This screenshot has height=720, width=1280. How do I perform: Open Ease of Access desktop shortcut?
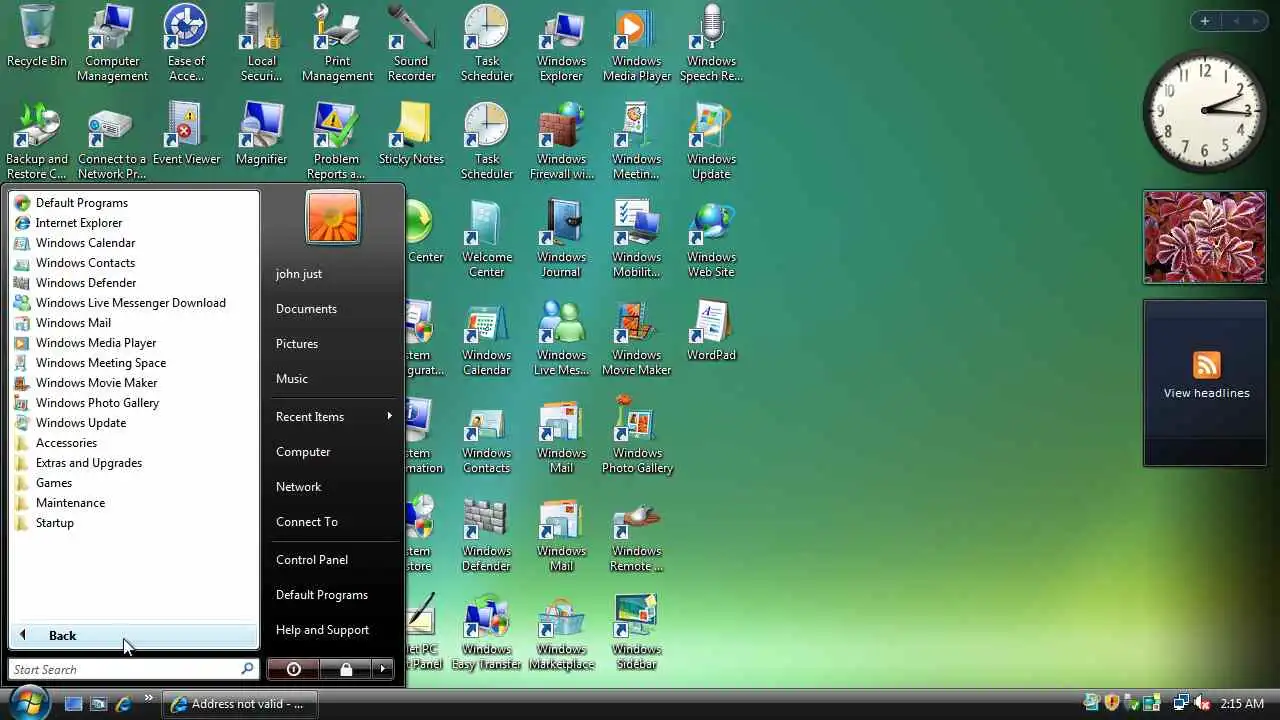click(x=186, y=44)
